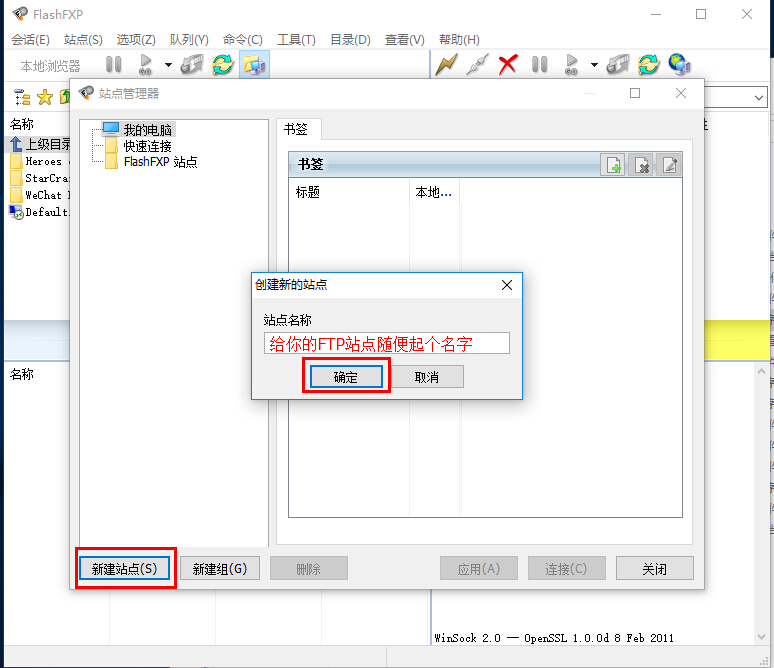Open the 查看(V) menu
The image size is (774, 668).
tap(404, 39)
